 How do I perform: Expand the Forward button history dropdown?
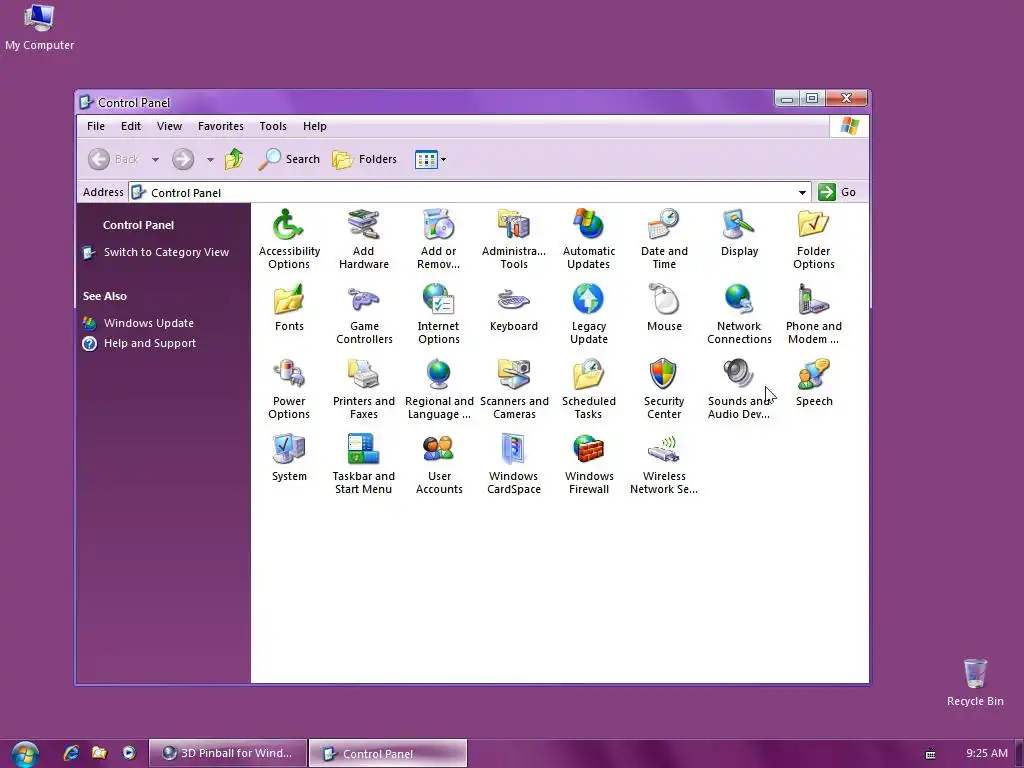coord(210,159)
